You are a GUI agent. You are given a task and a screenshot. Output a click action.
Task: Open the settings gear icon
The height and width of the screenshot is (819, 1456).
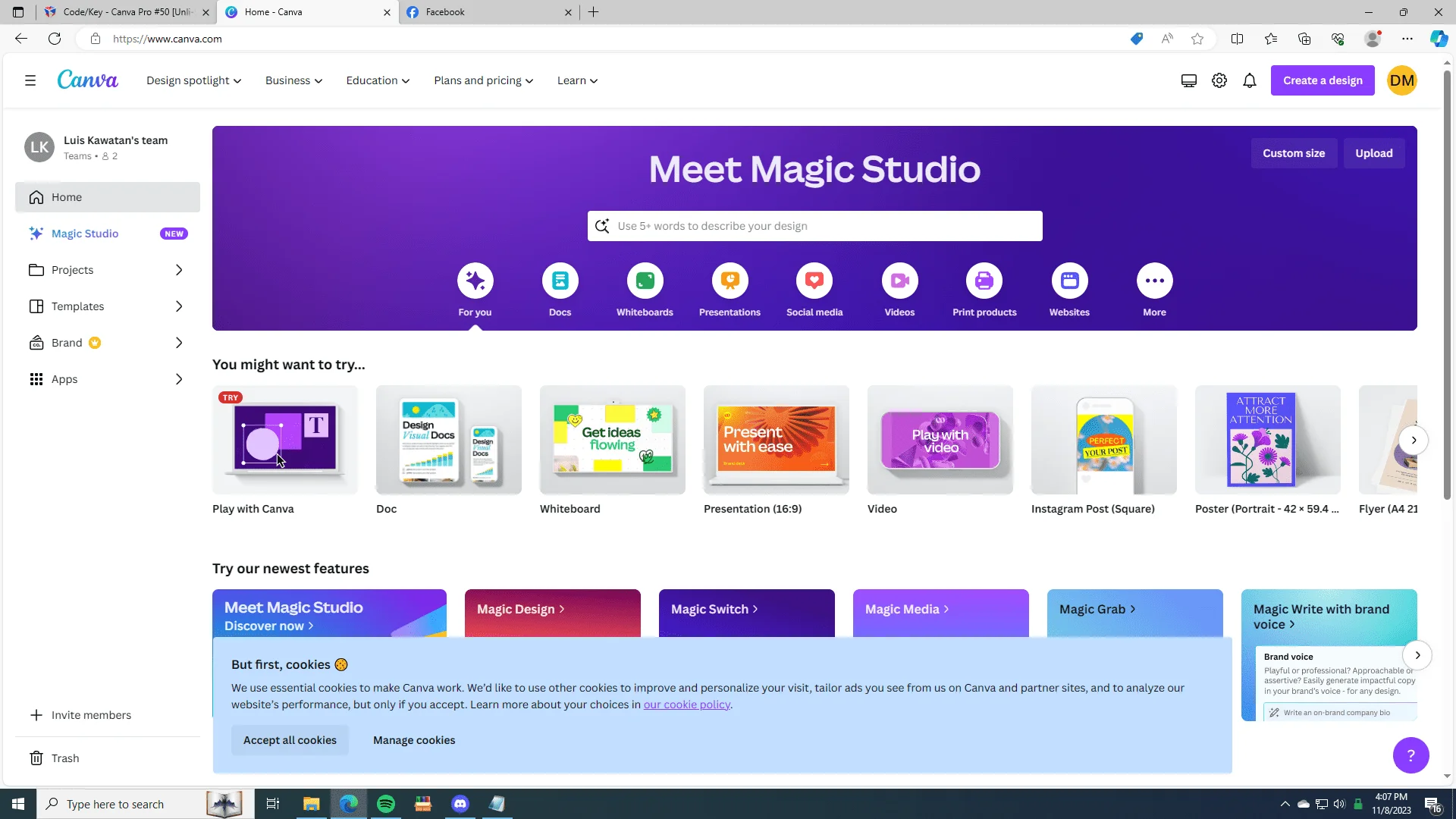click(1219, 80)
